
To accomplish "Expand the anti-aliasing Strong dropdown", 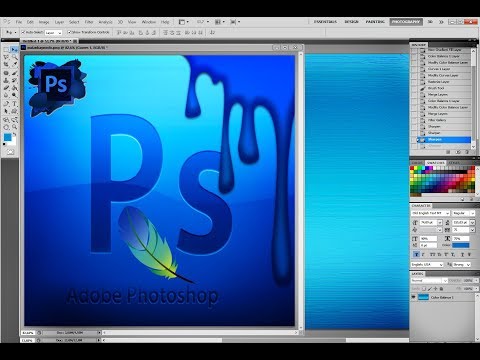I will (461, 264).
